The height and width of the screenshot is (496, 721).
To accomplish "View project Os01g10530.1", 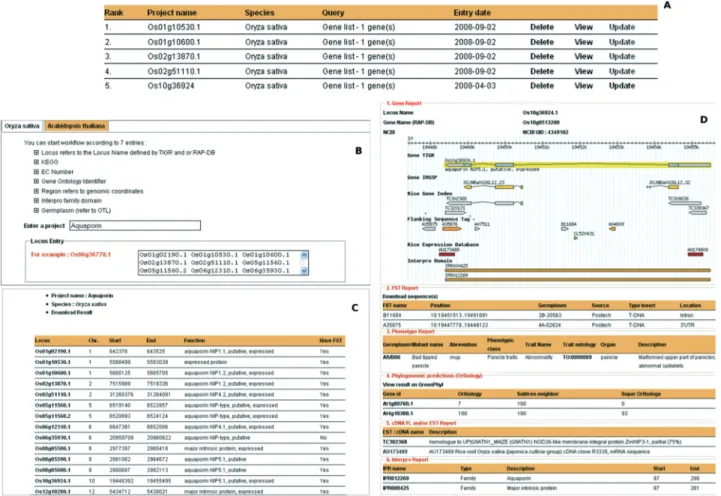I will [x=583, y=27].
